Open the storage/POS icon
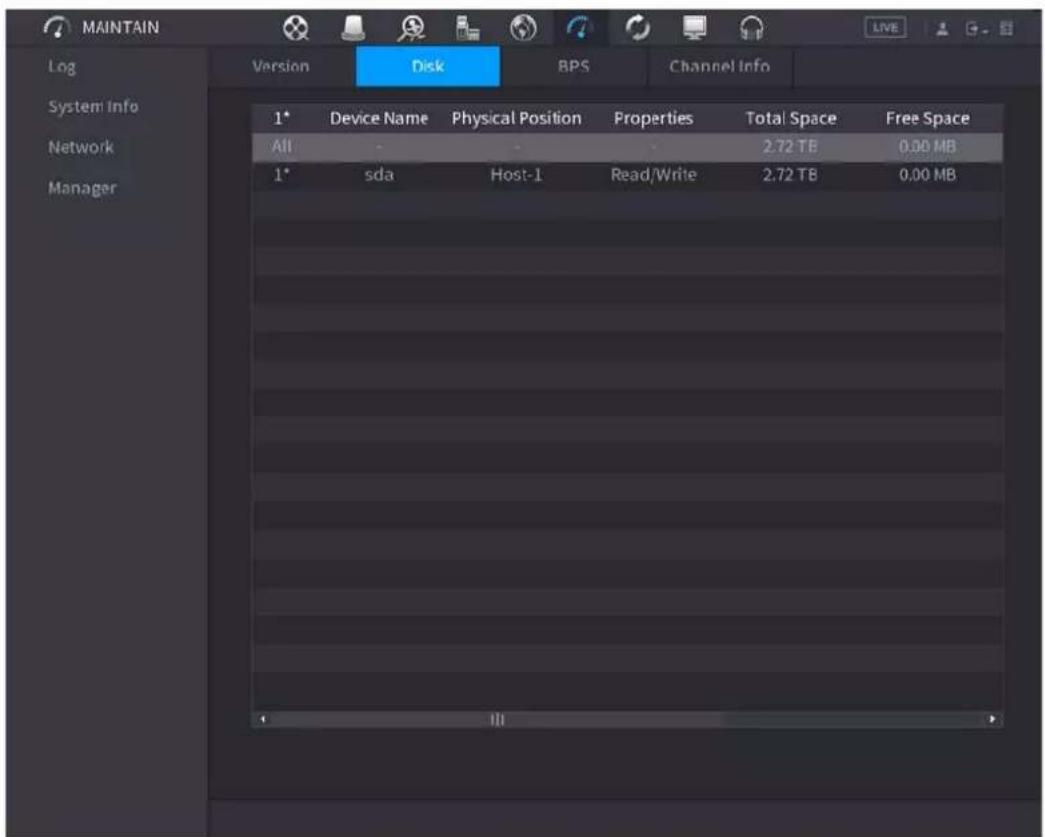1045x837 pixels. point(467,28)
